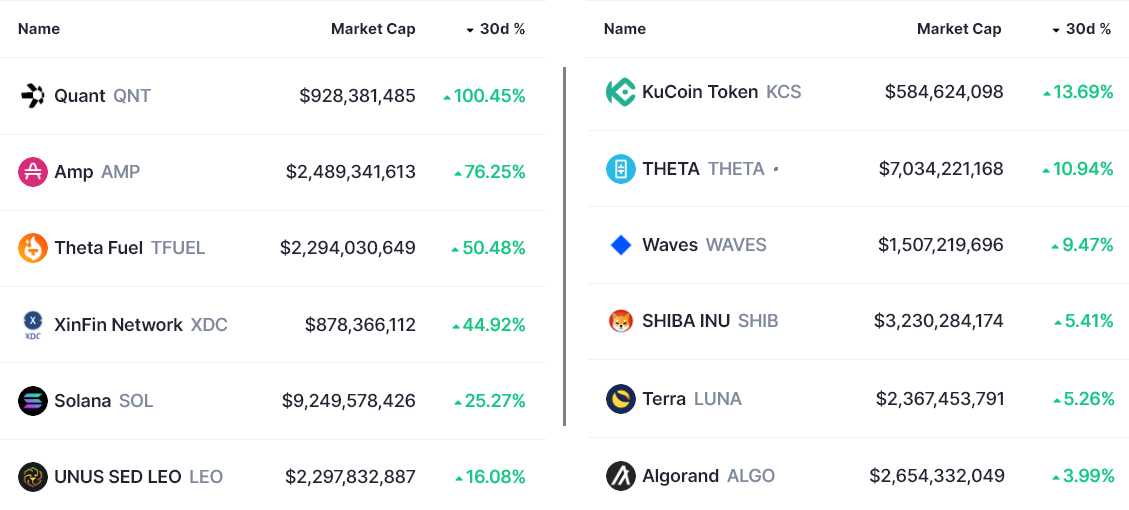1129x510 pixels.
Task: Click the THETA blue coin icon
Action: tap(621, 169)
